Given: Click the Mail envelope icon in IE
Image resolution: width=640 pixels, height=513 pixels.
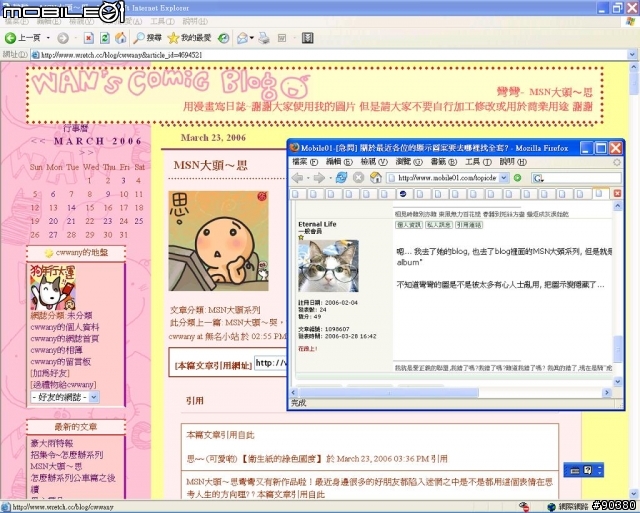Looking at the screenshot, I should pos(242,38).
